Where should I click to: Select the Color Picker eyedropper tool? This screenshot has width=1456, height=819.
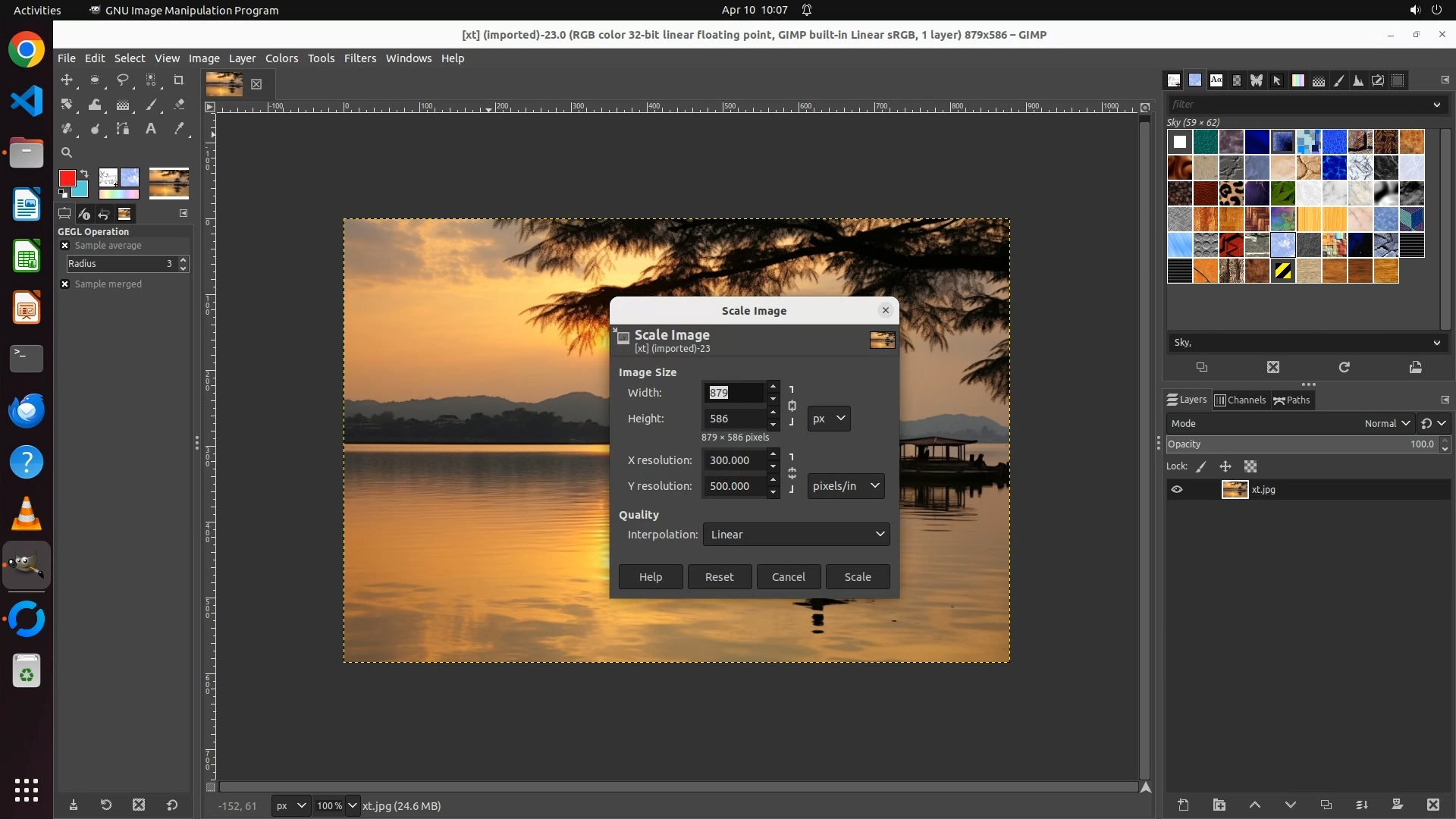[x=179, y=128]
